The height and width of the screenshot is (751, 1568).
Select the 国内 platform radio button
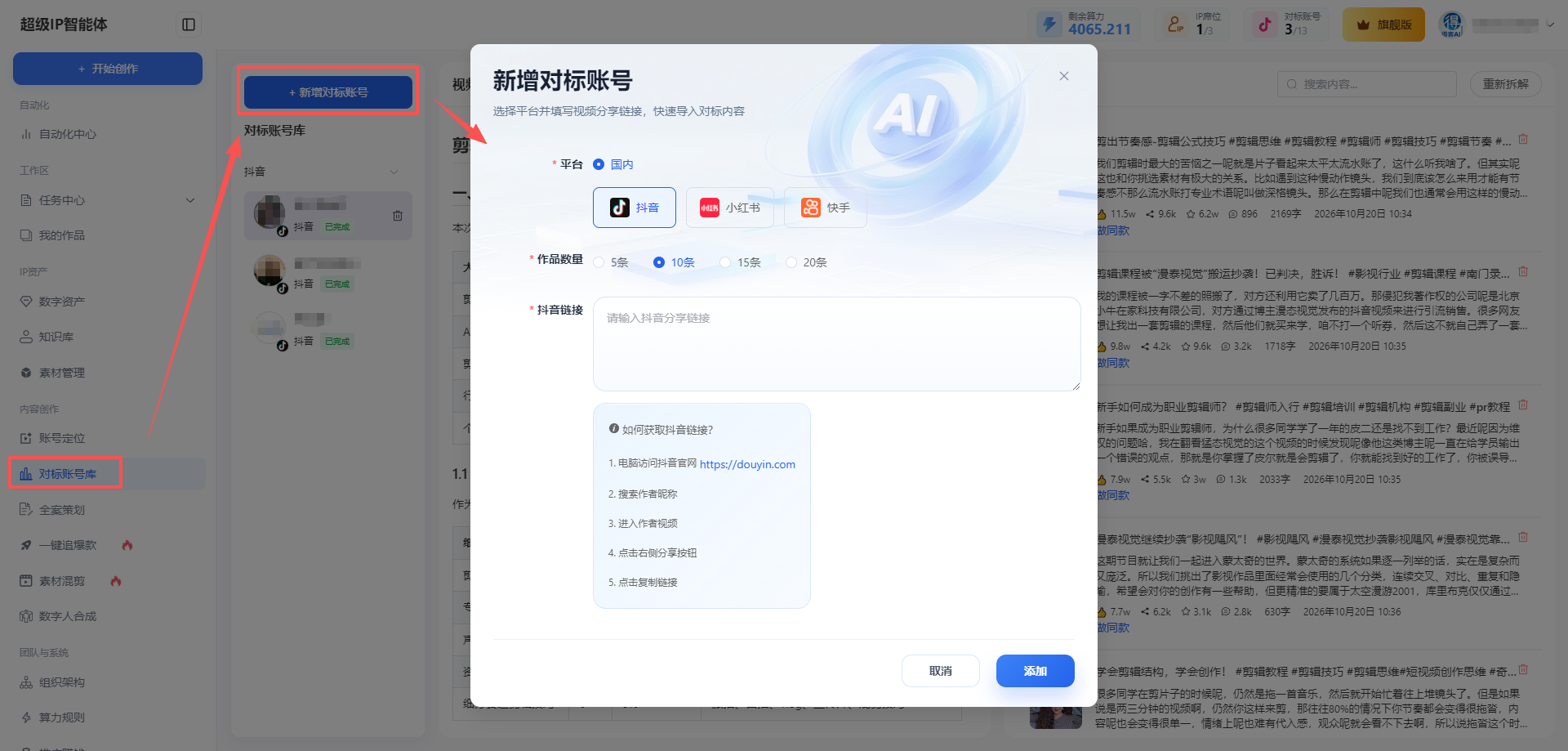[x=599, y=164]
